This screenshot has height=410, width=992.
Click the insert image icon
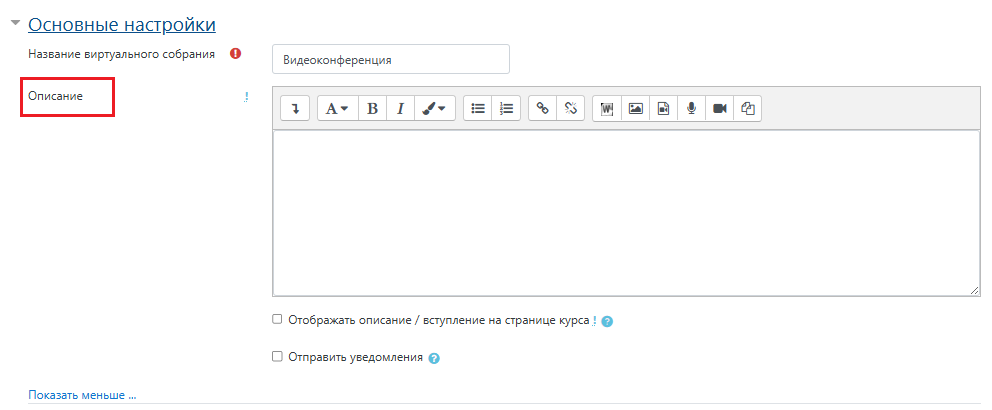(635, 109)
